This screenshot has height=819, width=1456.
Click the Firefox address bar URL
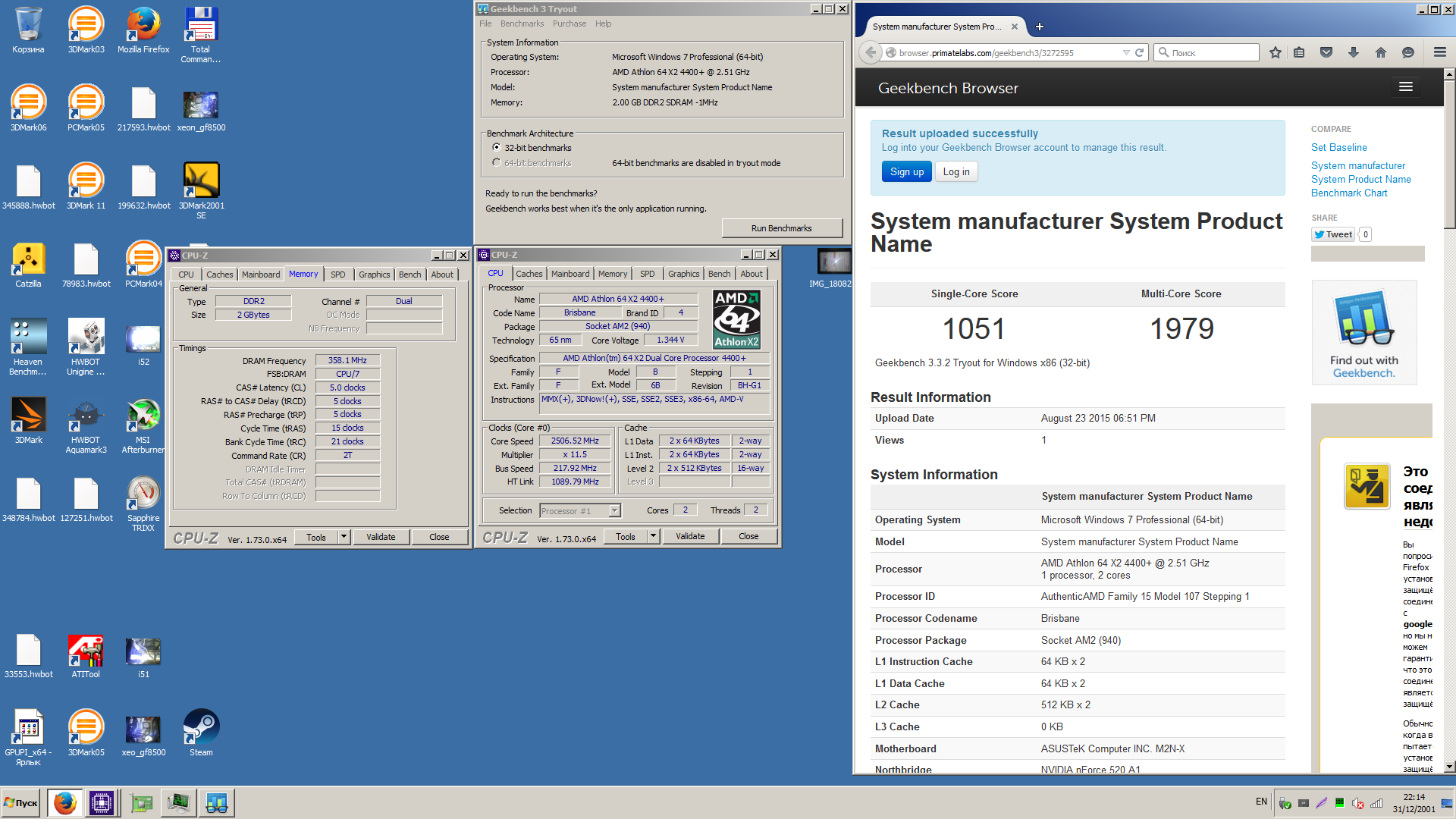pyautogui.click(x=986, y=52)
